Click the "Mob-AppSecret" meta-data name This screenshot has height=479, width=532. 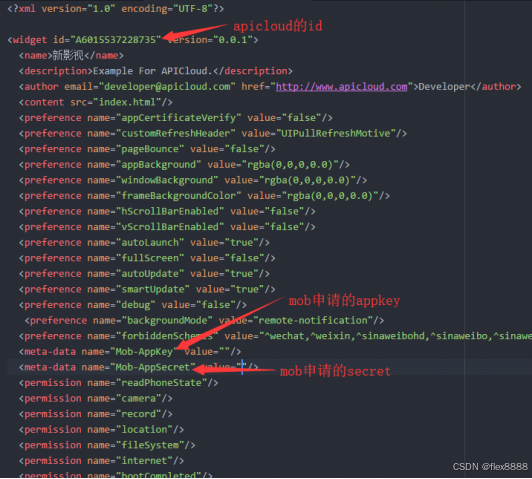[x=153, y=368]
